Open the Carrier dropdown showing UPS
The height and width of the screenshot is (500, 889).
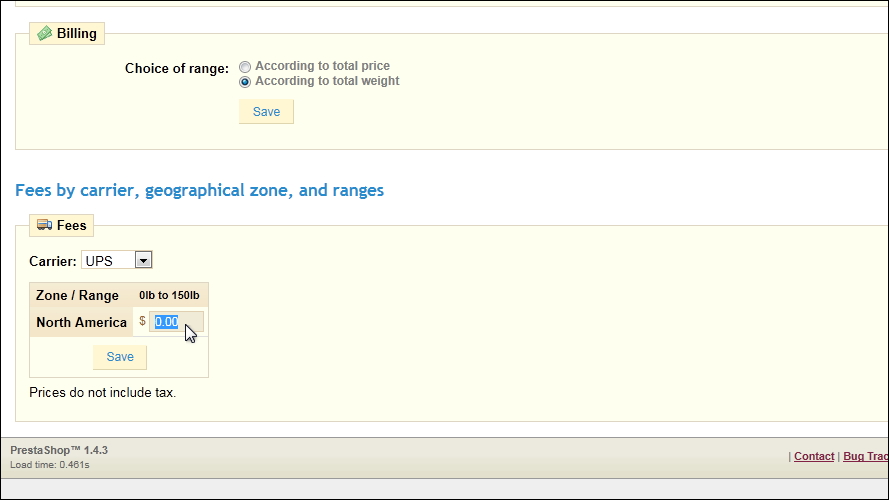[x=117, y=261]
